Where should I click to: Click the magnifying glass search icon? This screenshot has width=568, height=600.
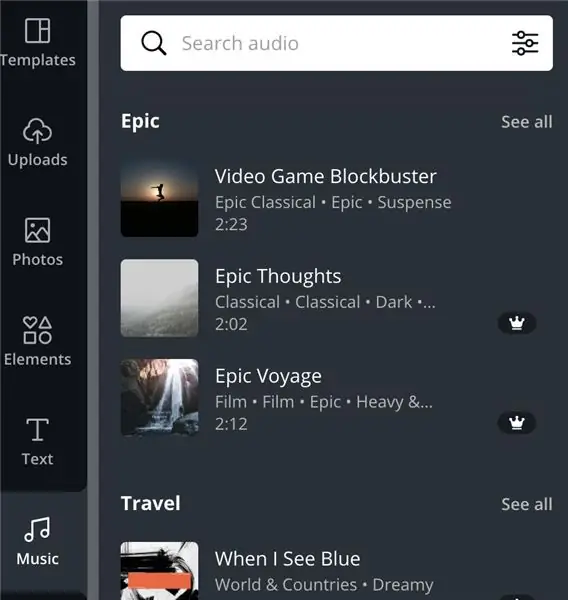tap(153, 43)
